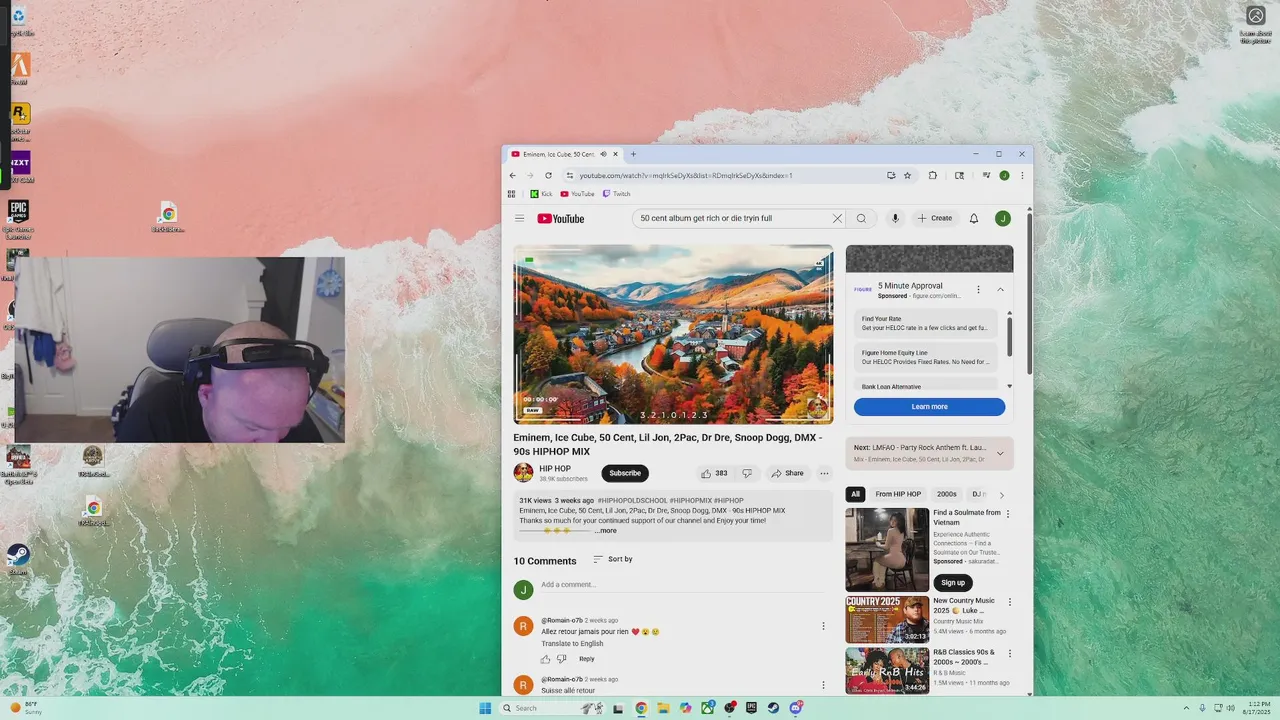
Task: Click in the Add a comment field
Action: (680, 585)
